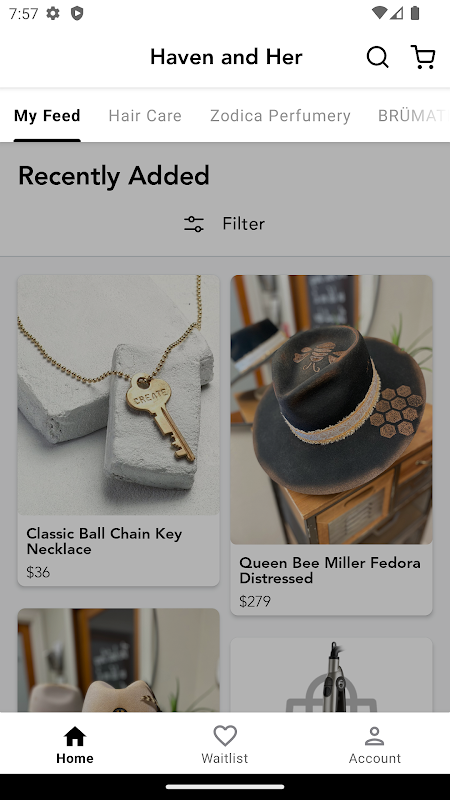Tap the shield icon in status bar

click(77, 13)
